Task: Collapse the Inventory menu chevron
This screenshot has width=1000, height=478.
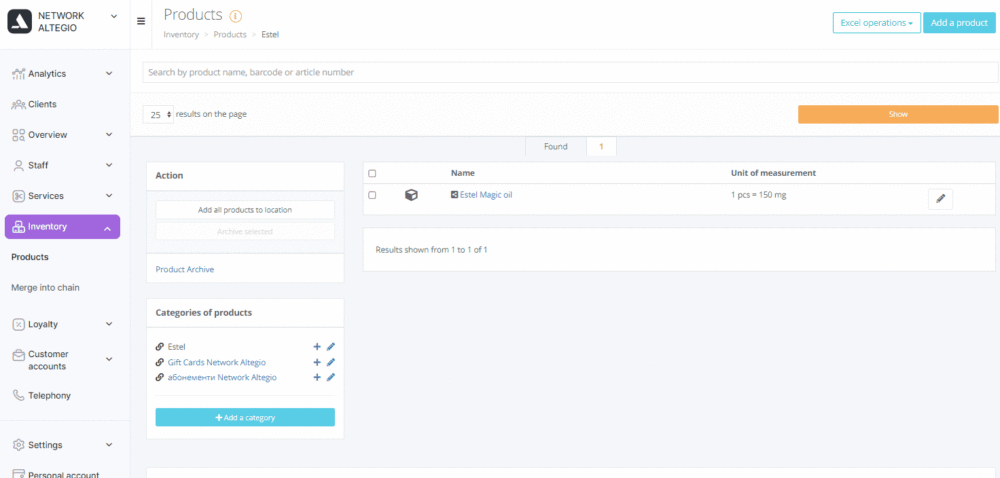Action: pos(107,228)
